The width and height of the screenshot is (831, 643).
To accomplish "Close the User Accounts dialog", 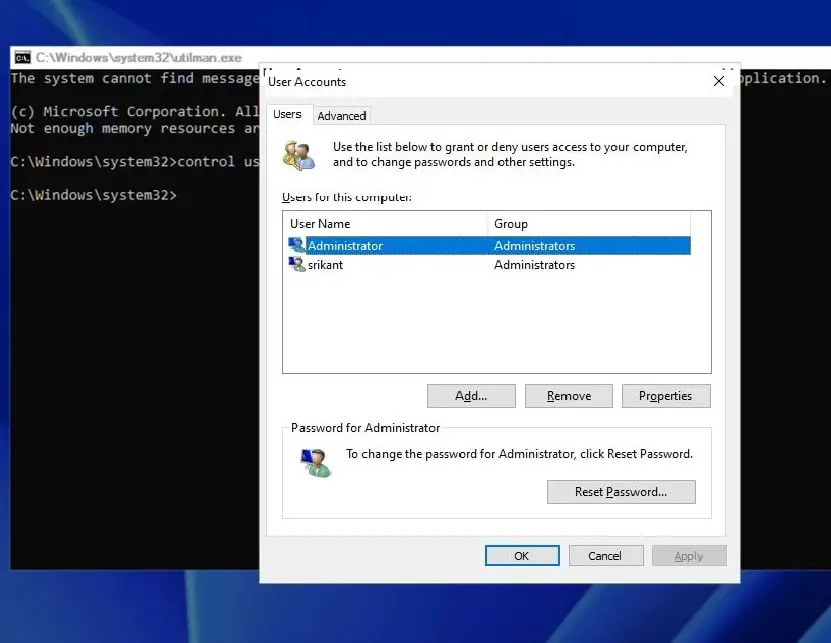I will click(719, 81).
